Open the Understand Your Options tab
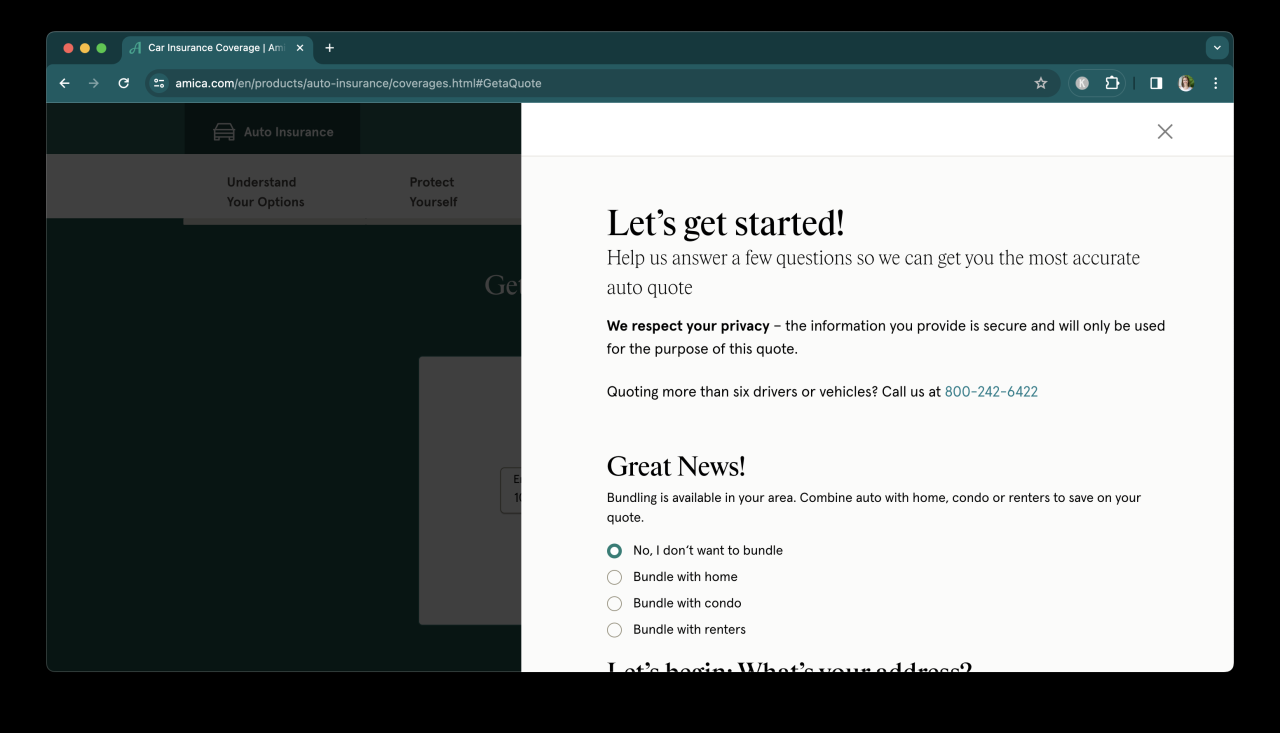 pos(265,192)
